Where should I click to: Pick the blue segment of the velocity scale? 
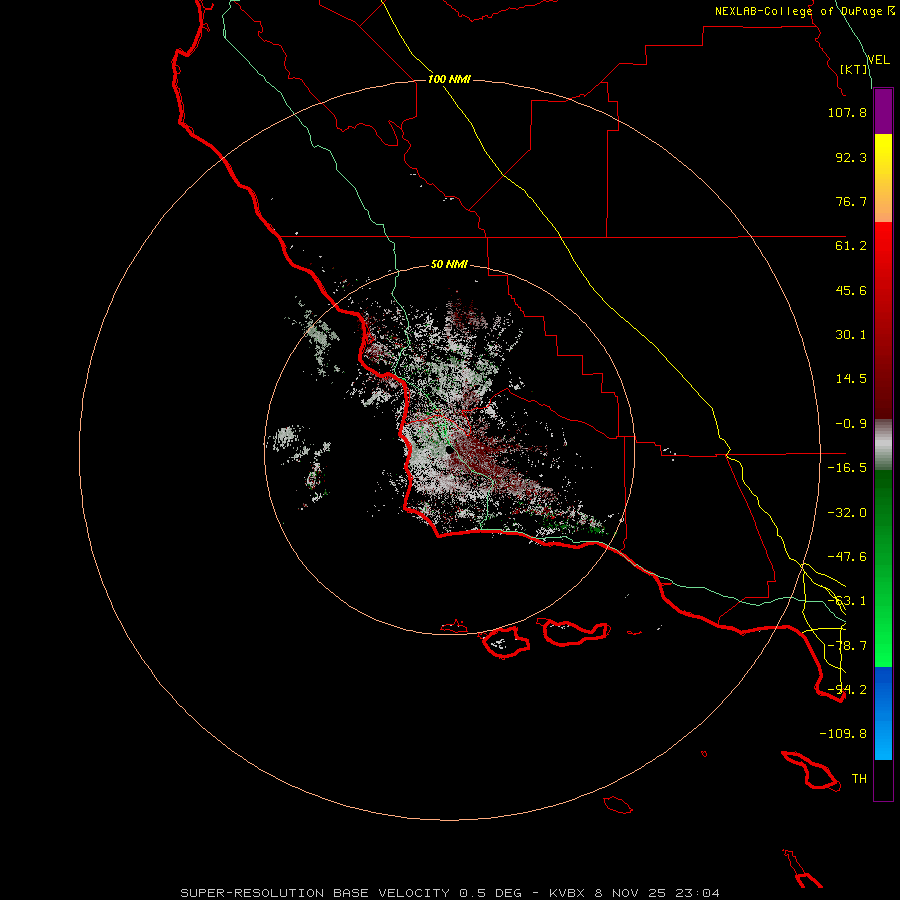[x=883, y=713]
